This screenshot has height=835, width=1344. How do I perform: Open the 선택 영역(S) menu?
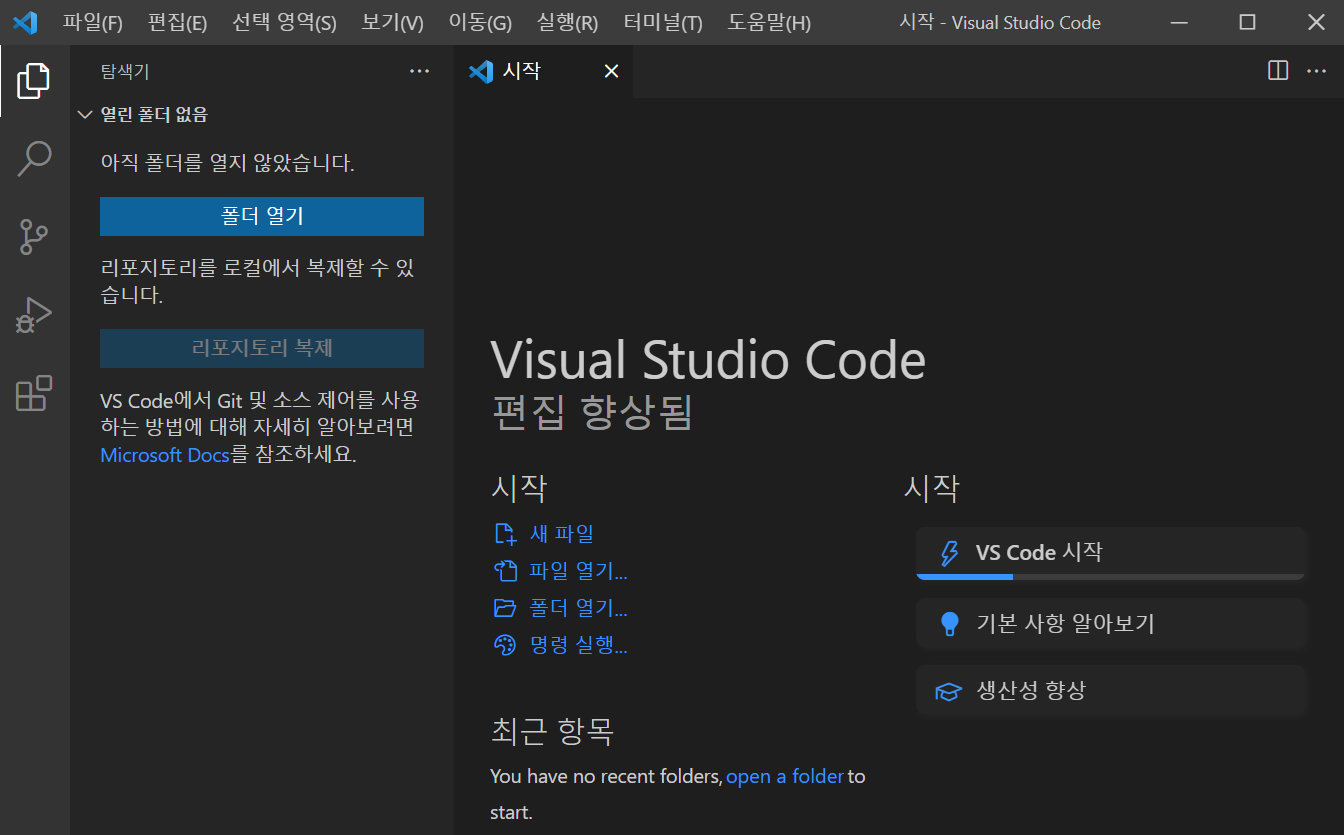(x=284, y=22)
